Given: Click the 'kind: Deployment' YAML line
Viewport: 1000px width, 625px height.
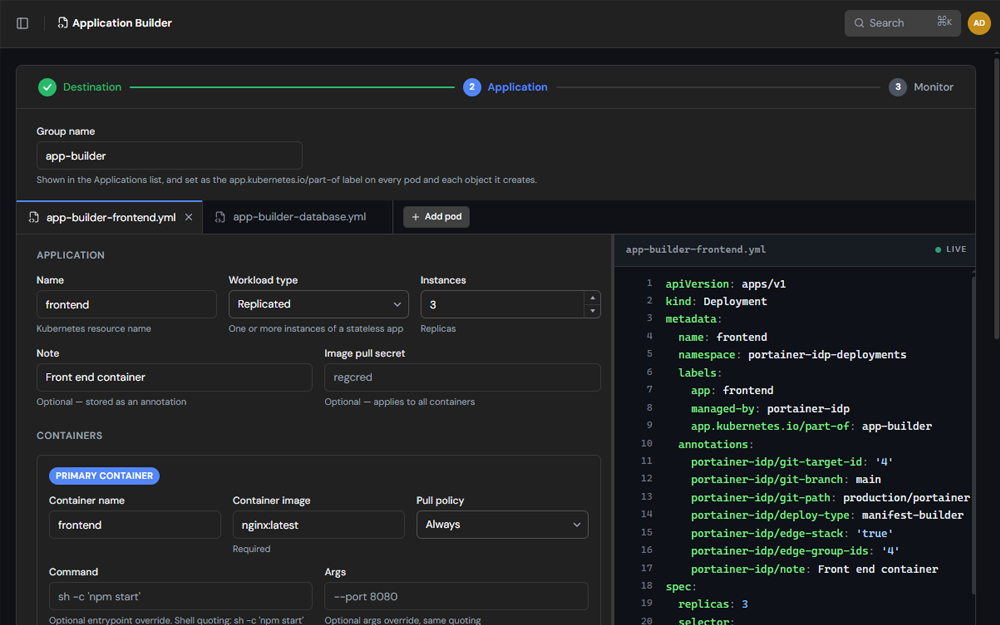Looking at the screenshot, I should tap(716, 301).
